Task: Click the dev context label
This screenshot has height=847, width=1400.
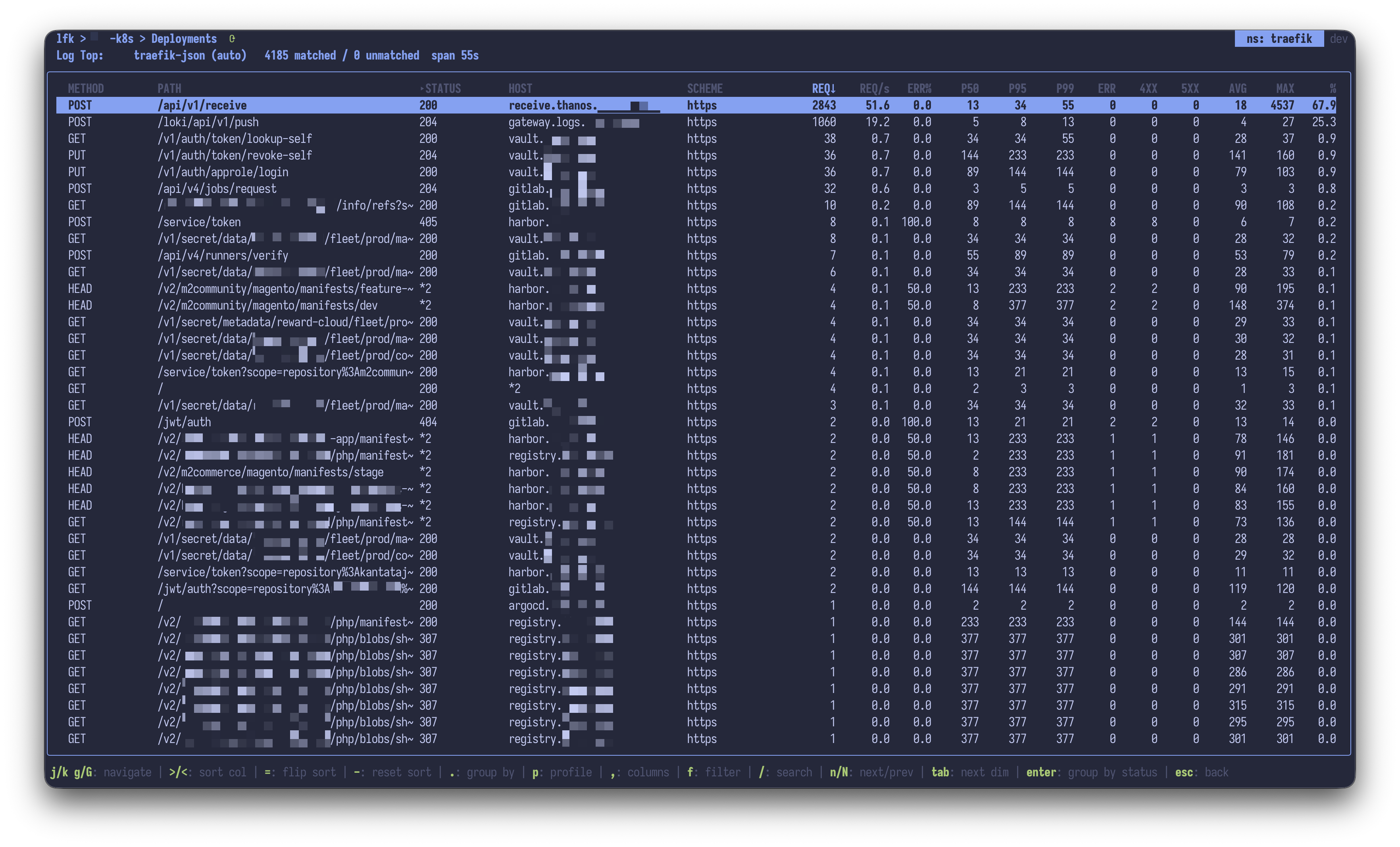Action: point(1338,38)
